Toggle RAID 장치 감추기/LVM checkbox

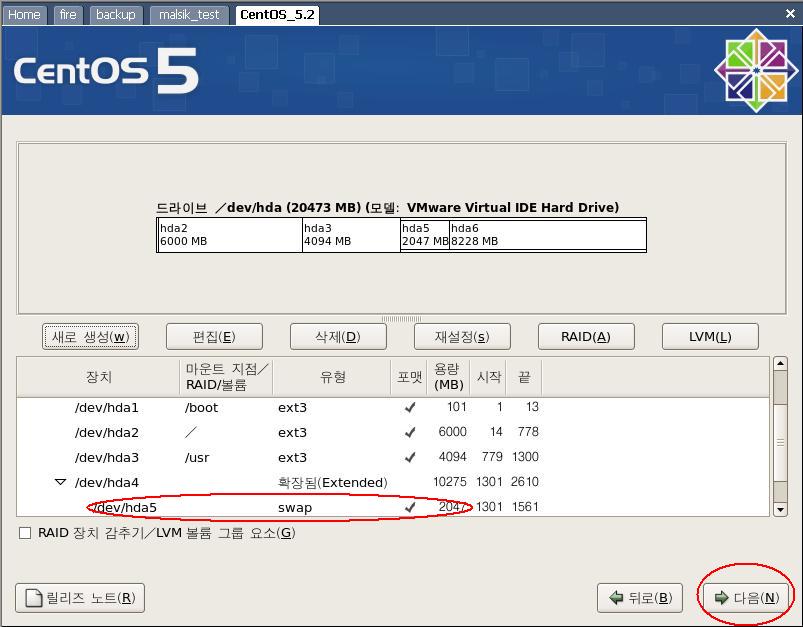tap(25, 533)
